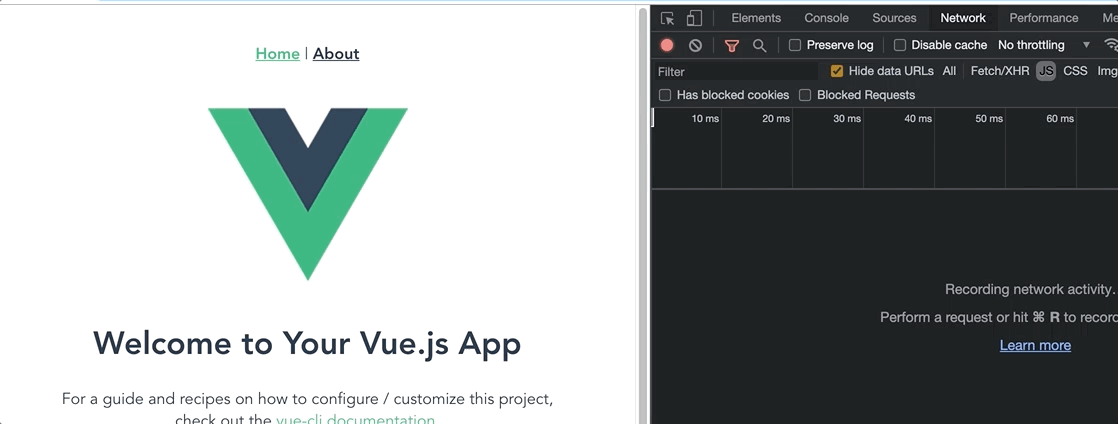
Task: Click the 50 ms timeline marker
Action: point(989,119)
